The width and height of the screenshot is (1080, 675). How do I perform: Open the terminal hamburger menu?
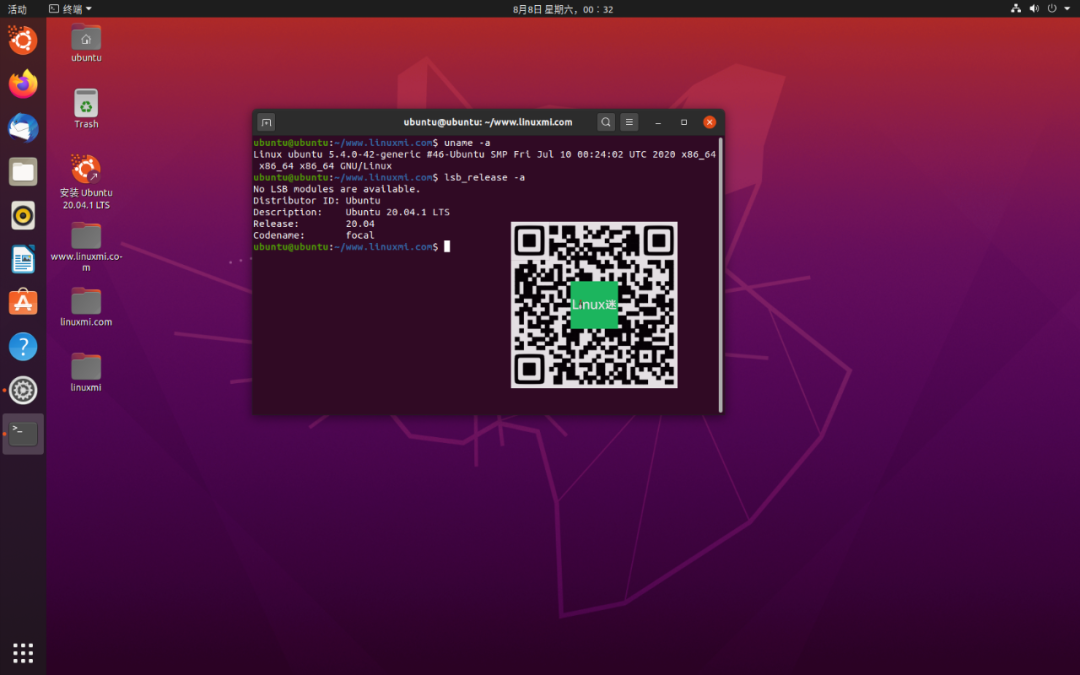tap(629, 122)
